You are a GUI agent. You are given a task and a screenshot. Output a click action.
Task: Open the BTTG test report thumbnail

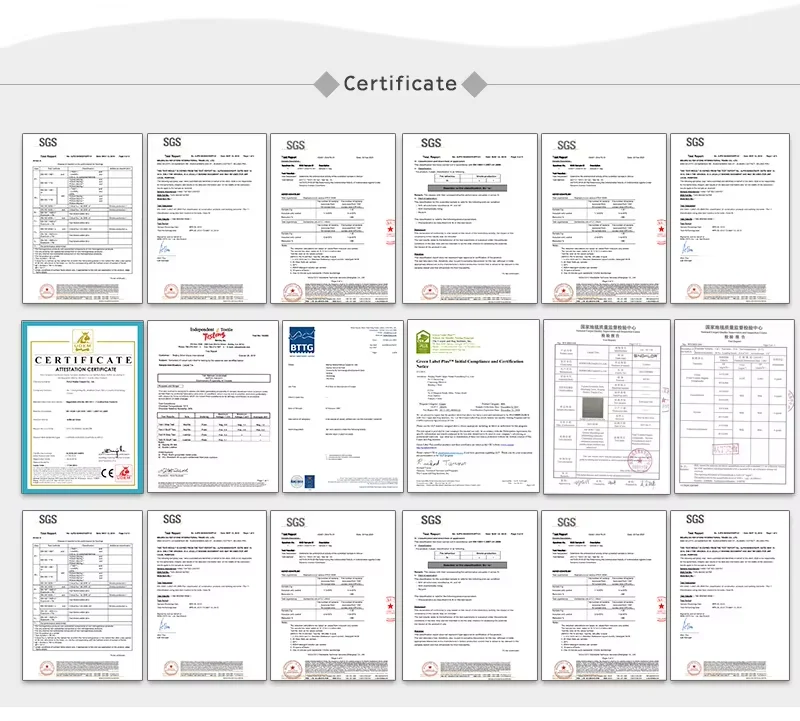343,407
